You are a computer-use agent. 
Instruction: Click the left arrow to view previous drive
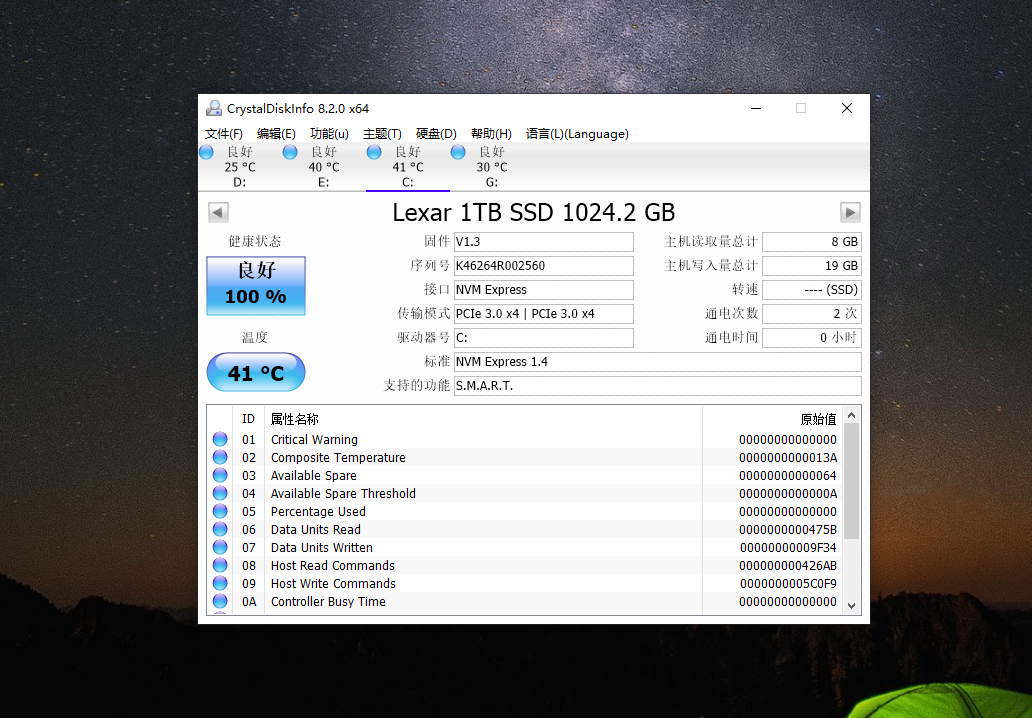217,212
